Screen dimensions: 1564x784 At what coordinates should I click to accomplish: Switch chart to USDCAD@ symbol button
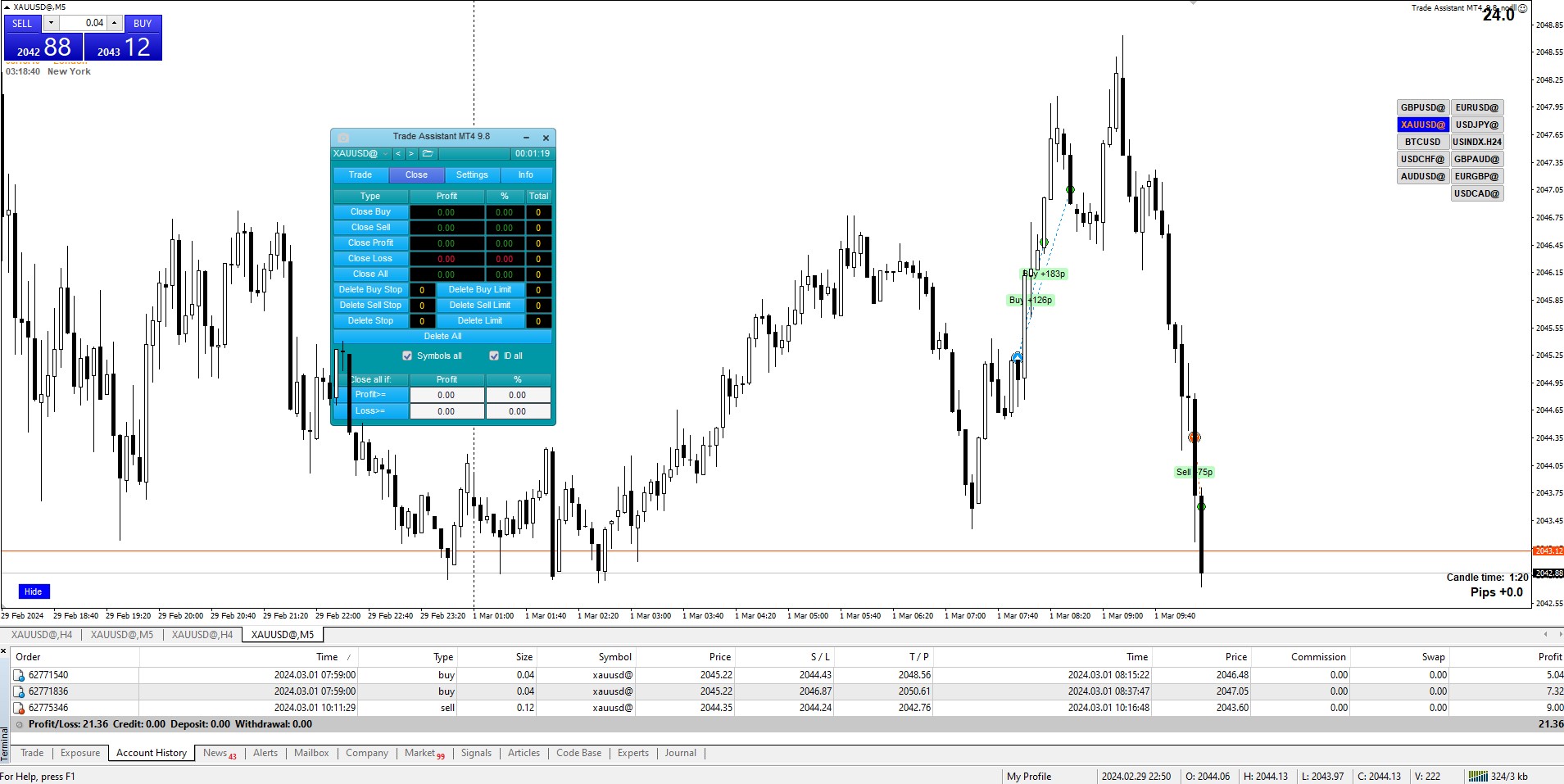click(x=1477, y=193)
